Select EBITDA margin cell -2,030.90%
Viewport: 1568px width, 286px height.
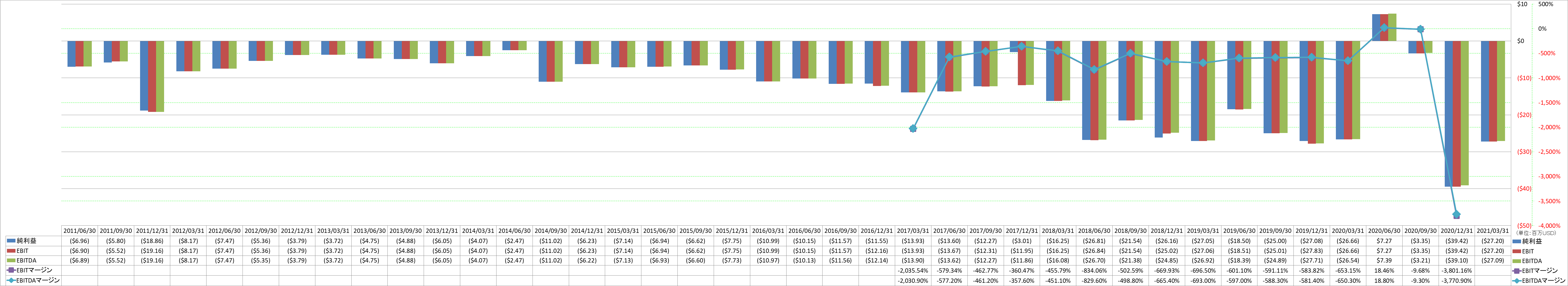[x=913, y=280]
